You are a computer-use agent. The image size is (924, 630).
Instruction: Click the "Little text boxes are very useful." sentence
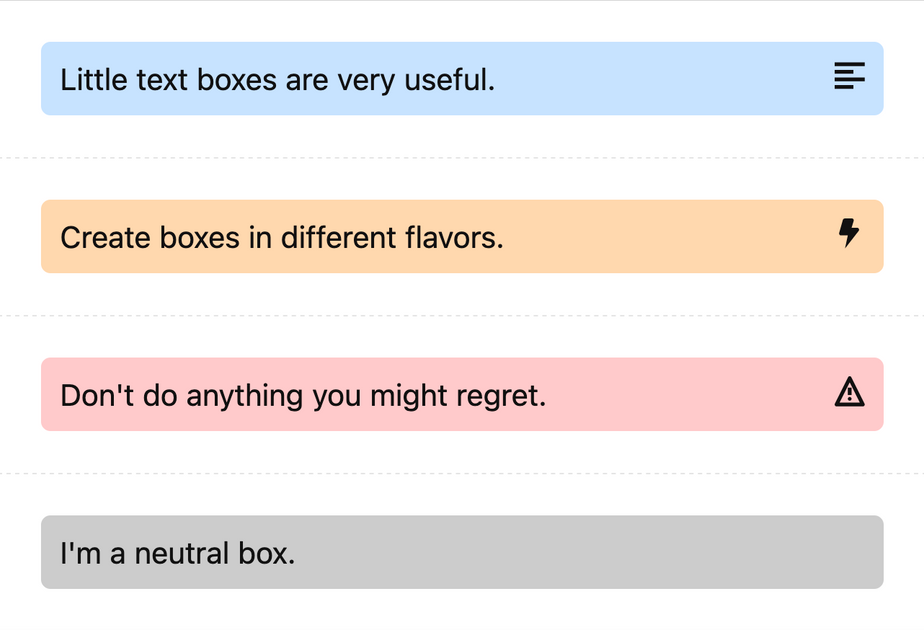pos(277,79)
